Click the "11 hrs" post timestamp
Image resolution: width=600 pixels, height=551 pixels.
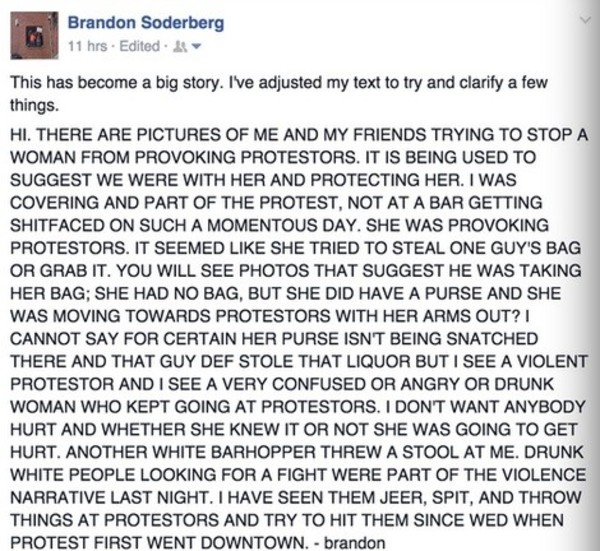point(87,46)
